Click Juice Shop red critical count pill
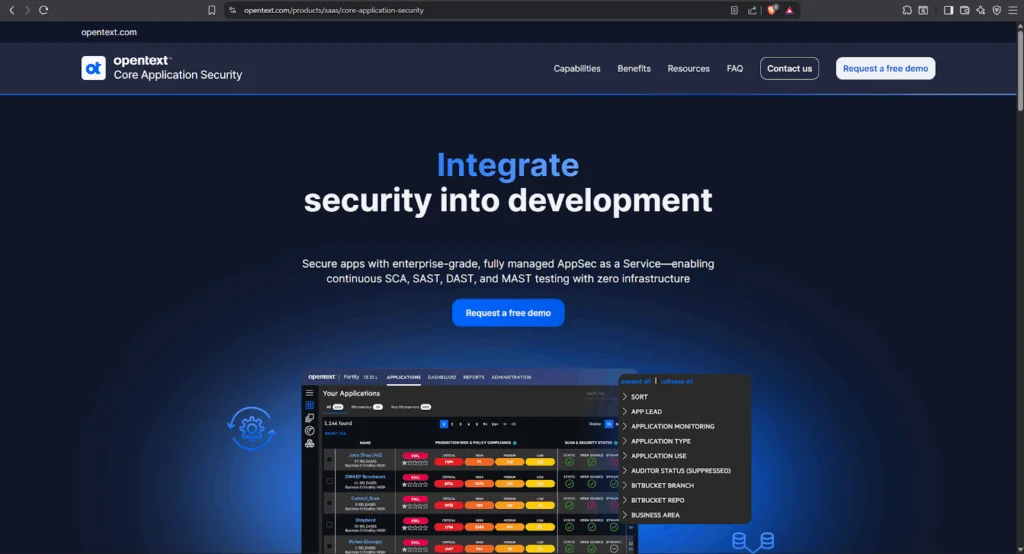Screen dimensions: 1024x554 449,462
